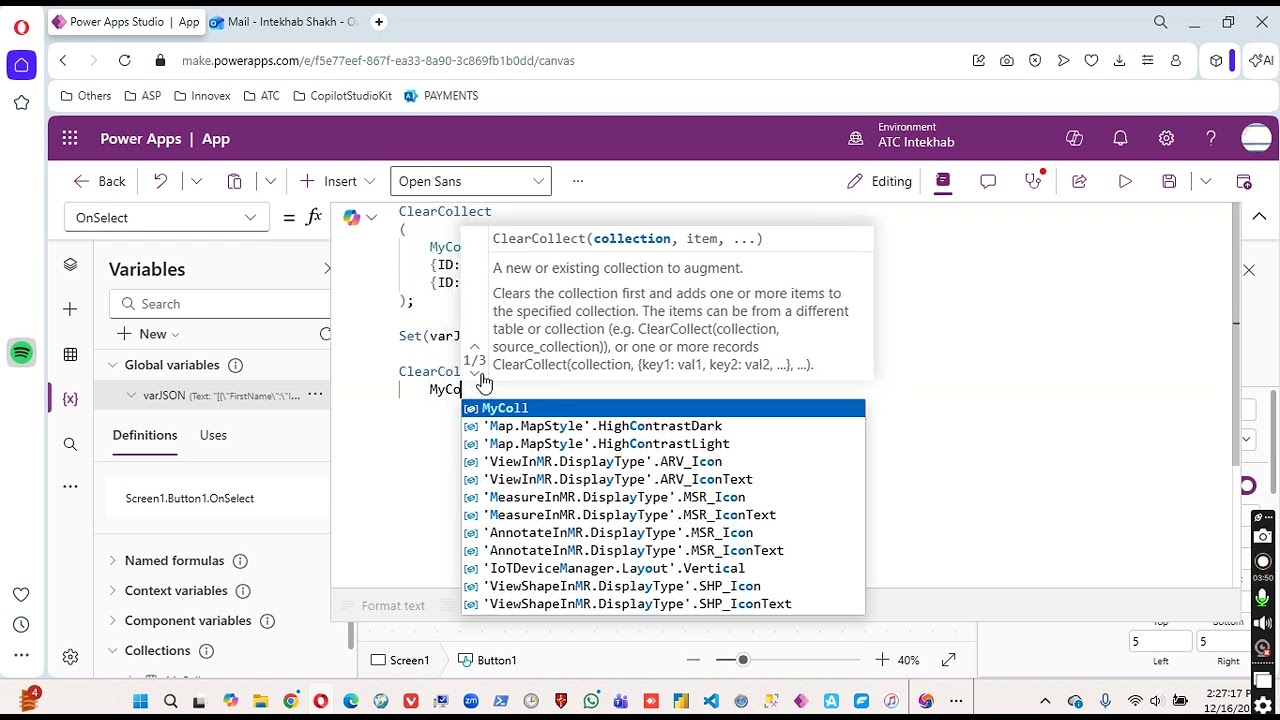1280x720 pixels.
Task: Open the sidebar Settings gear at bottom
Action: coord(70,657)
